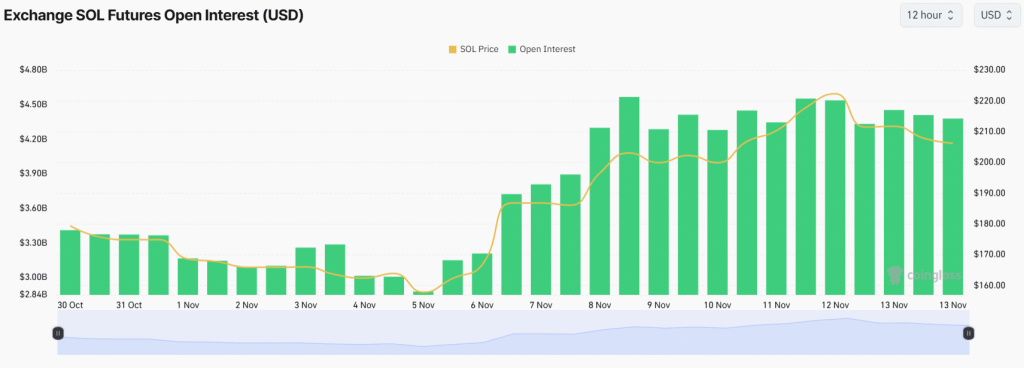This screenshot has height=368, width=1024.
Task: Click the '$230.00' price axis label
Action: tap(989, 70)
